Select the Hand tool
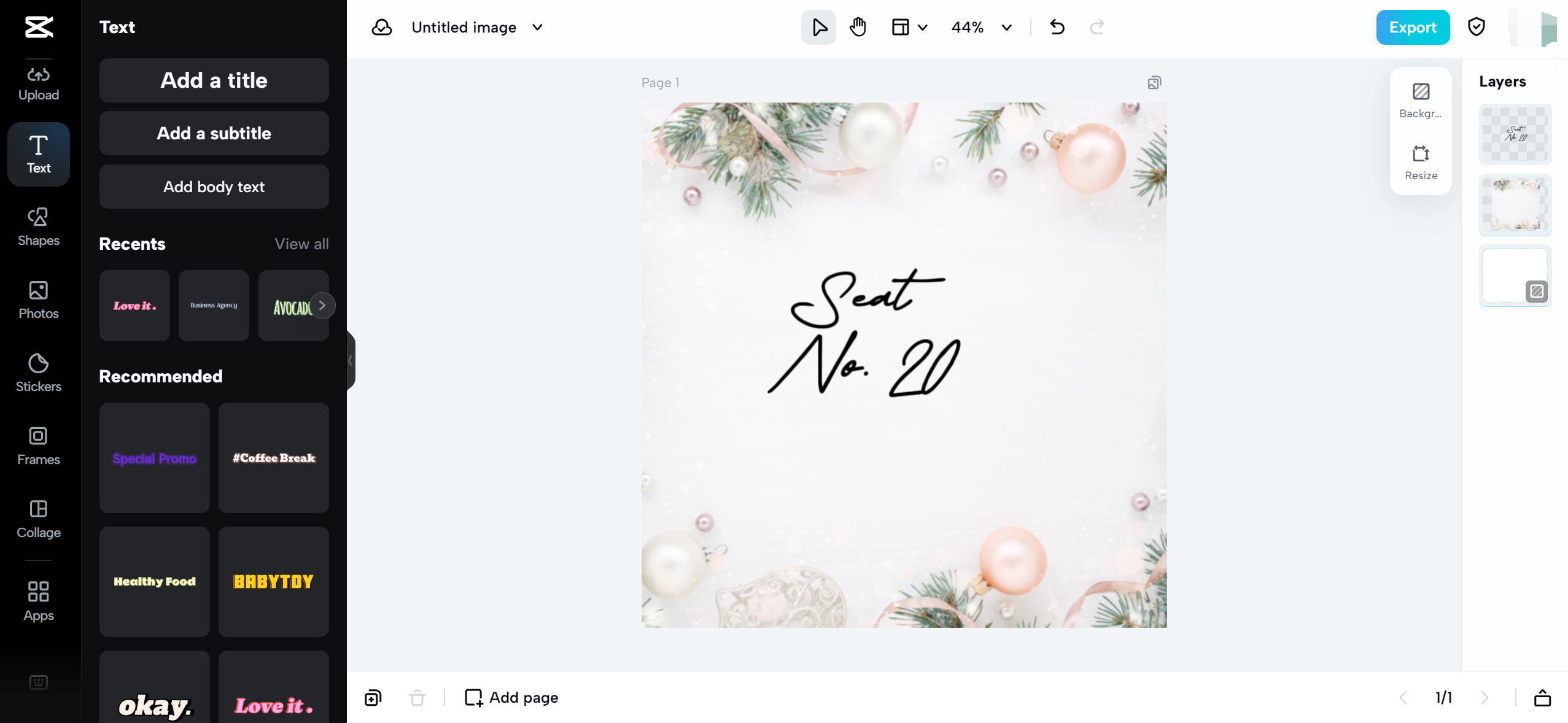The image size is (1568, 723). (856, 27)
